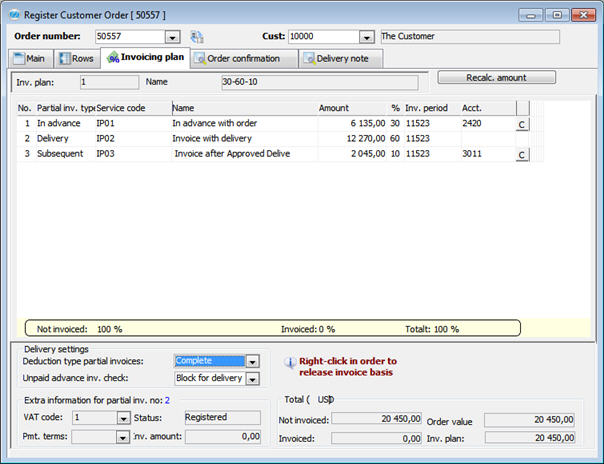Select the Delivery IP02 row in table
Viewport: 604px width, 464px height.
[x=200, y=139]
